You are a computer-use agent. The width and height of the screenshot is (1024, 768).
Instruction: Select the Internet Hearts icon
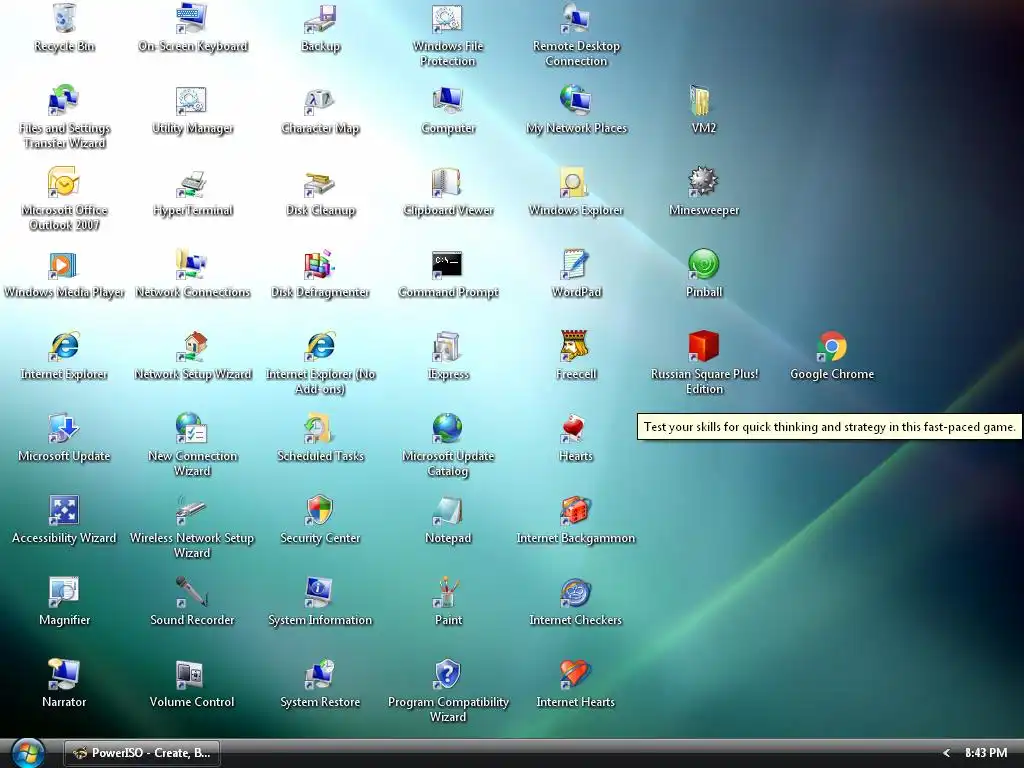coord(576,673)
